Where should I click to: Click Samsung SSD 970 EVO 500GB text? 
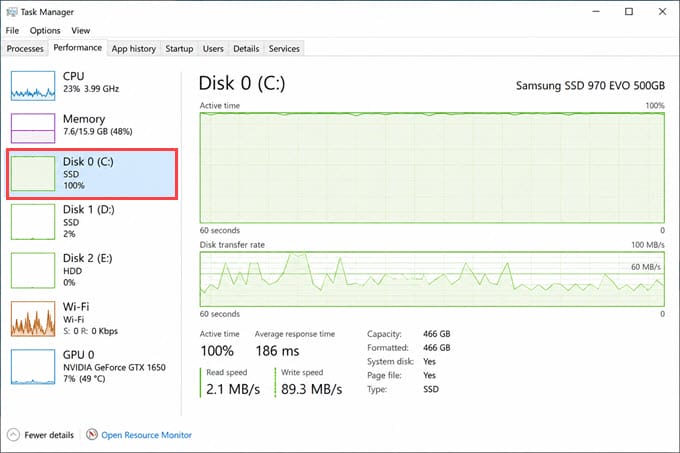590,85
